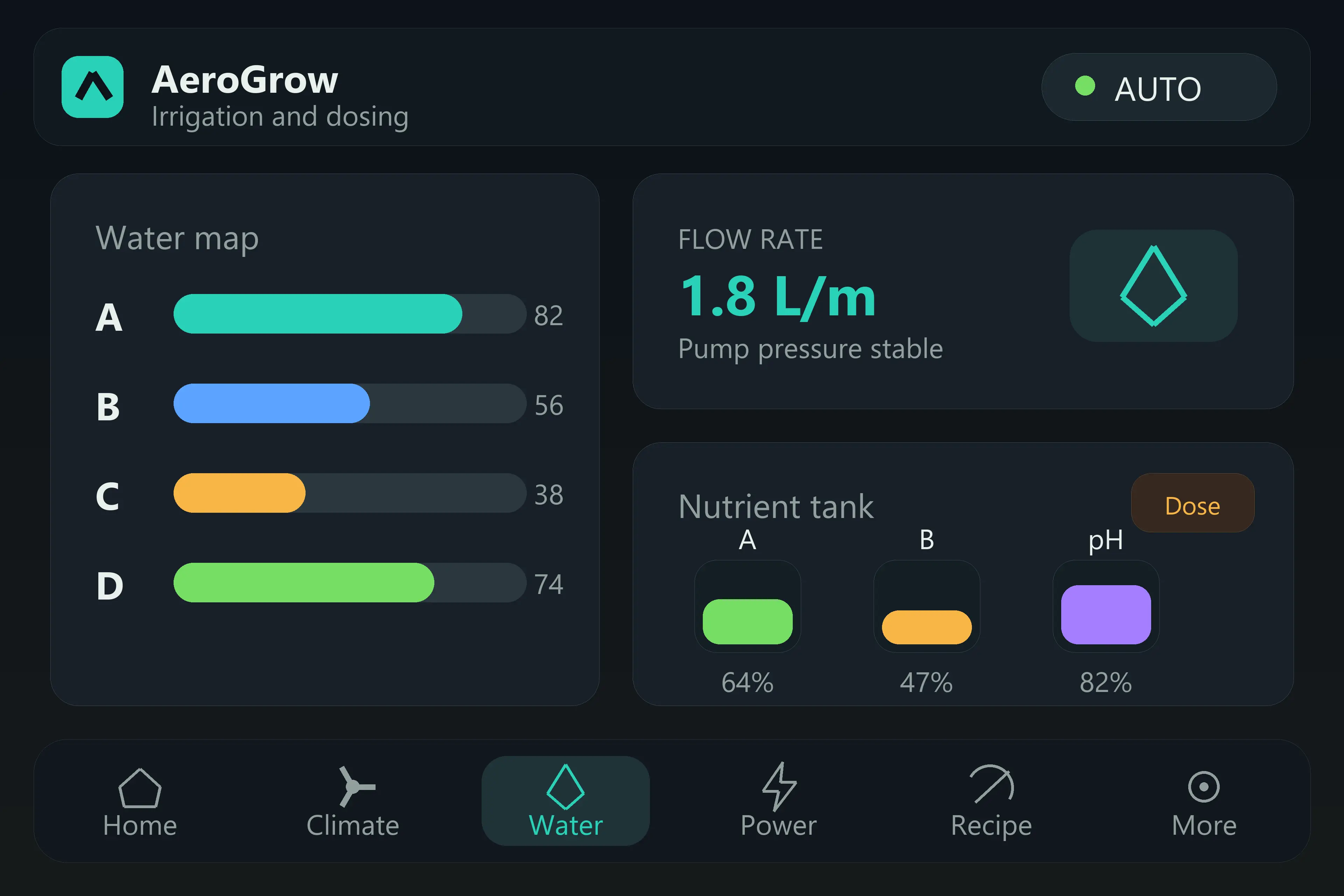Open the Home tab
Viewport: 1344px width, 896px height.
(140, 801)
